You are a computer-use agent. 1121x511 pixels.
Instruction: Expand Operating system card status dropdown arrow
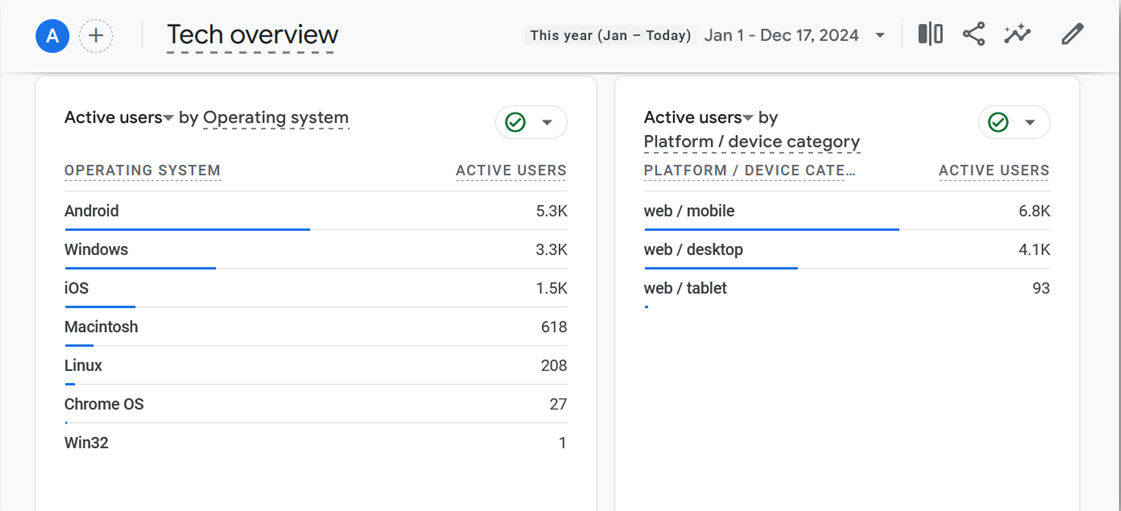[547, 122]
